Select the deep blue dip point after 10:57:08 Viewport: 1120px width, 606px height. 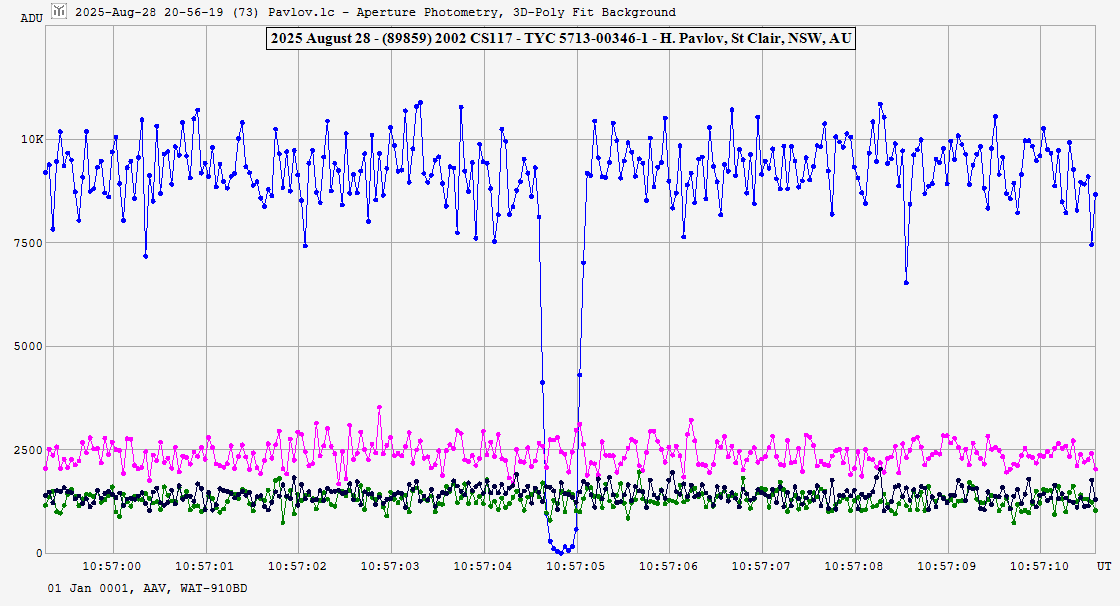[x=906, y=283]
